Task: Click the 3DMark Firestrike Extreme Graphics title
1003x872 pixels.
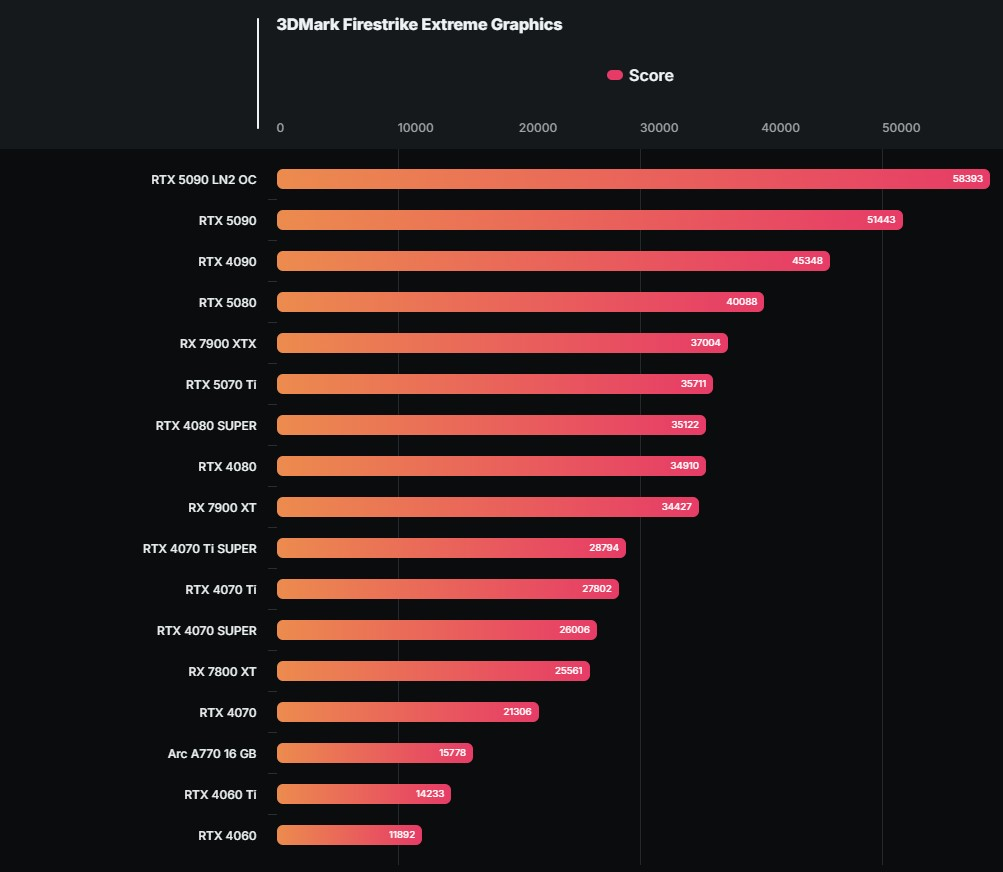Action: point(420,24)
